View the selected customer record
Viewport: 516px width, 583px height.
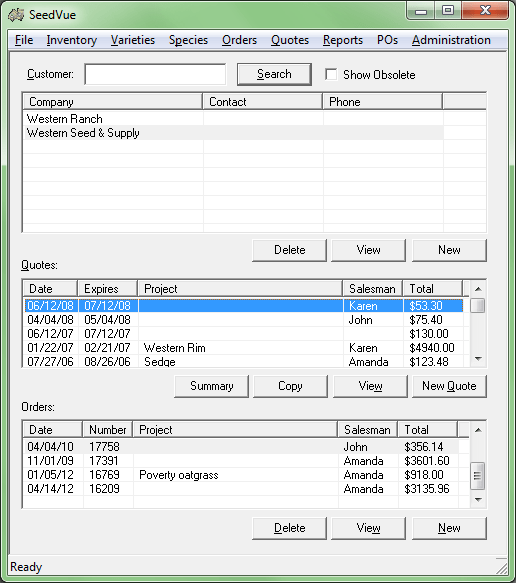click(x=368, y=250)
